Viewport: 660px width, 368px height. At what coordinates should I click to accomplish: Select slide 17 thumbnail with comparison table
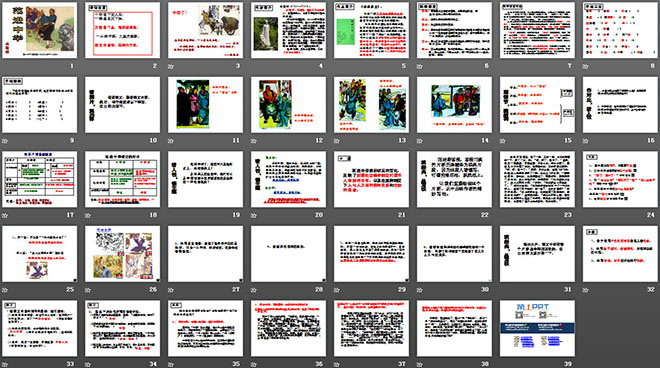coord(40,179)
